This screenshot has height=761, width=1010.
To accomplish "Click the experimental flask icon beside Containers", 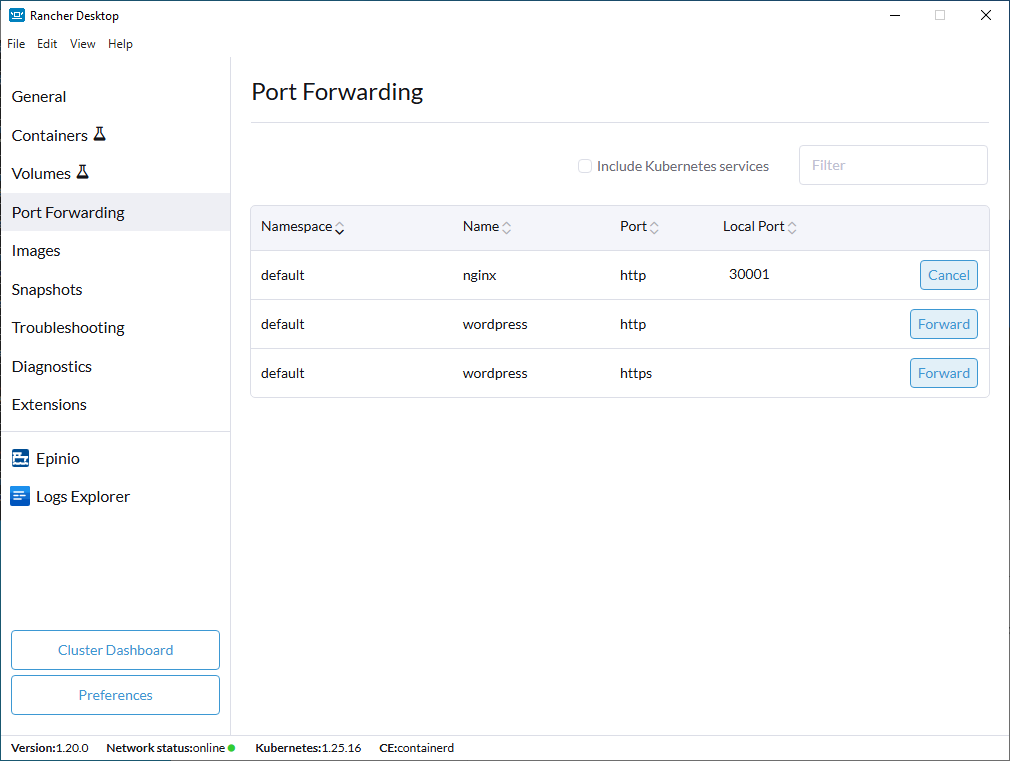I will (x=99, y=134).
